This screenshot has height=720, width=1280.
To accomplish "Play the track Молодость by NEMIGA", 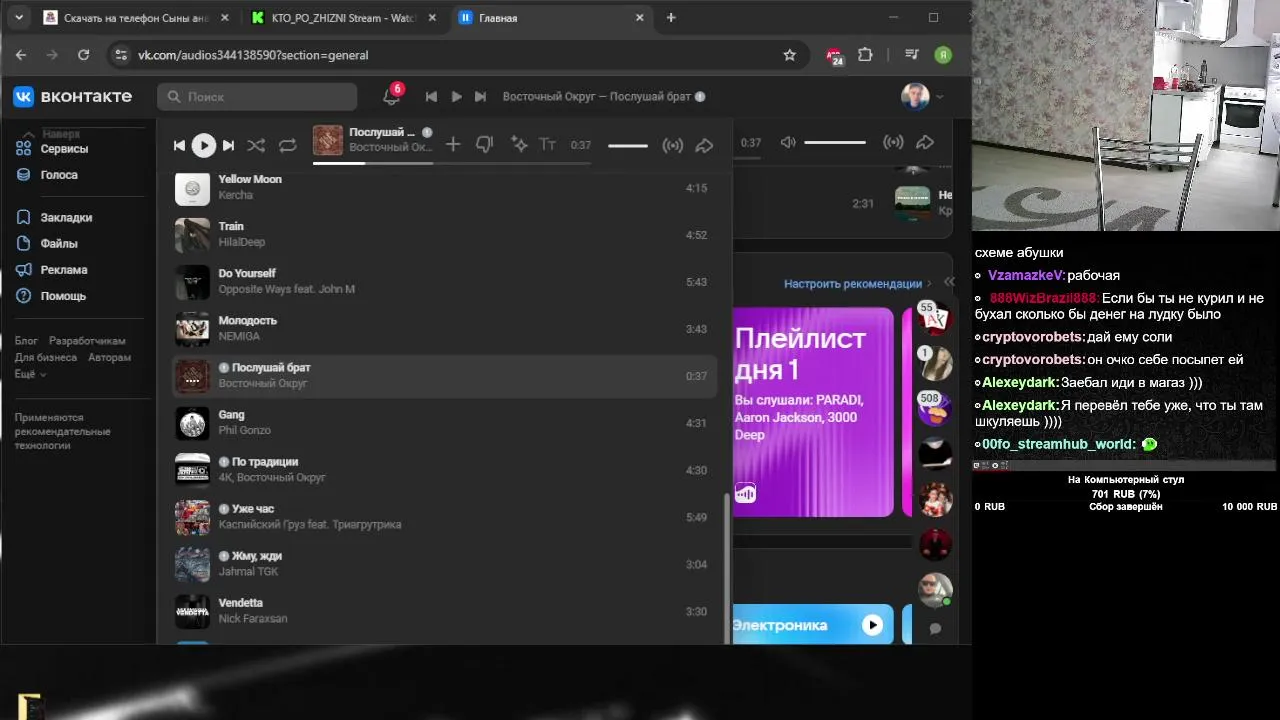I will (x=445, y=329).
